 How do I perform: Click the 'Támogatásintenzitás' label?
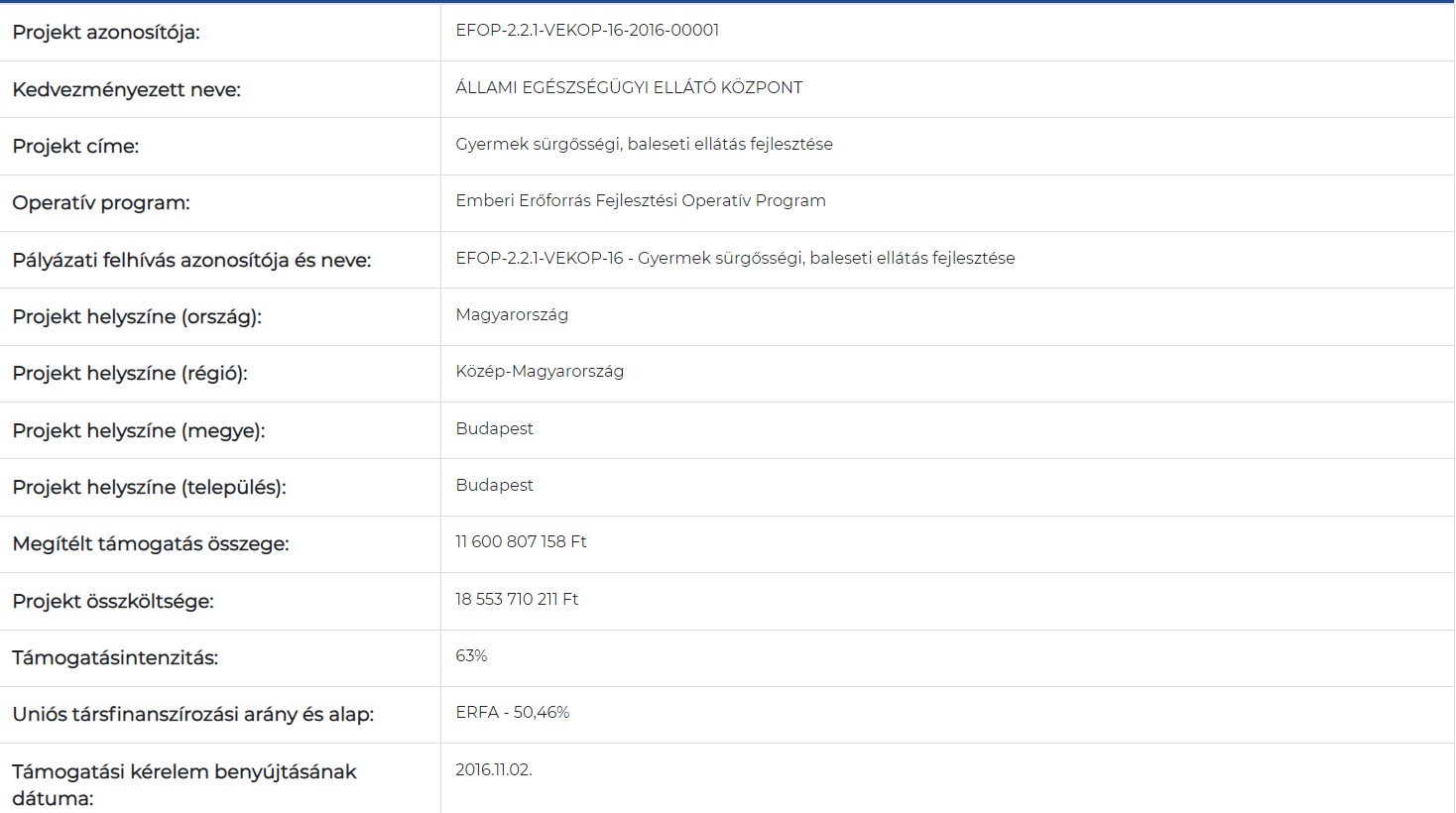[115, 658]
